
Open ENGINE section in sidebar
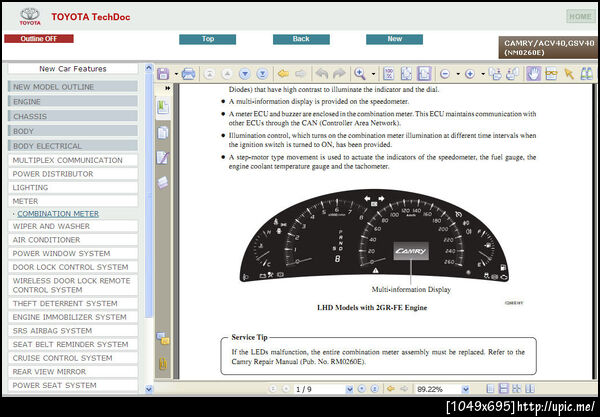pos(73,102)
